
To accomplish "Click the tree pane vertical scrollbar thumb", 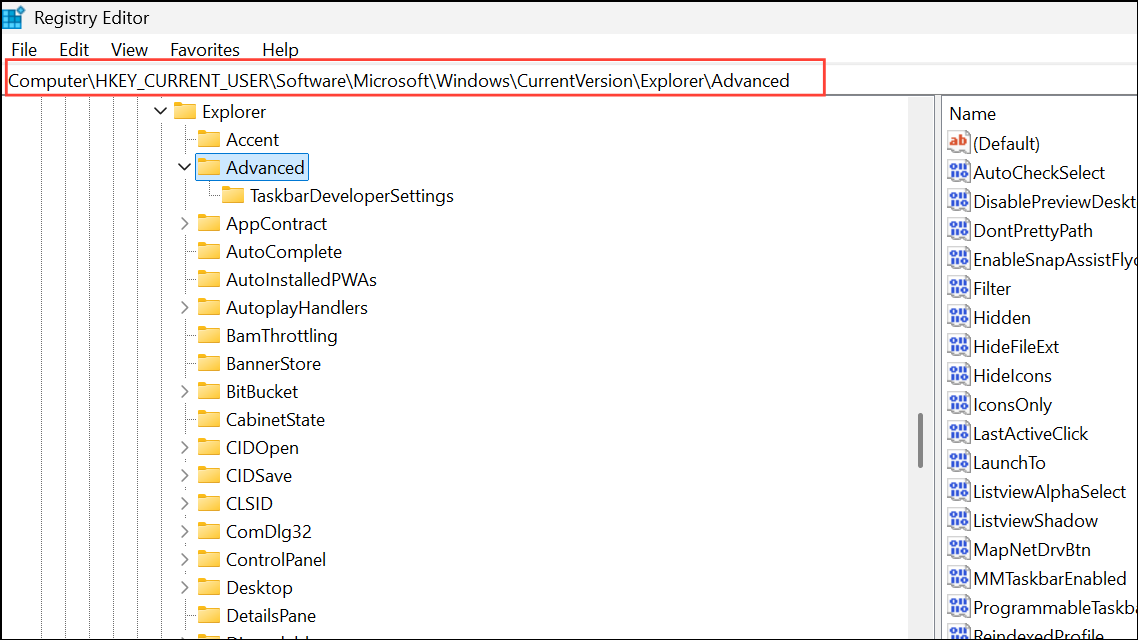I will [920, 440].
